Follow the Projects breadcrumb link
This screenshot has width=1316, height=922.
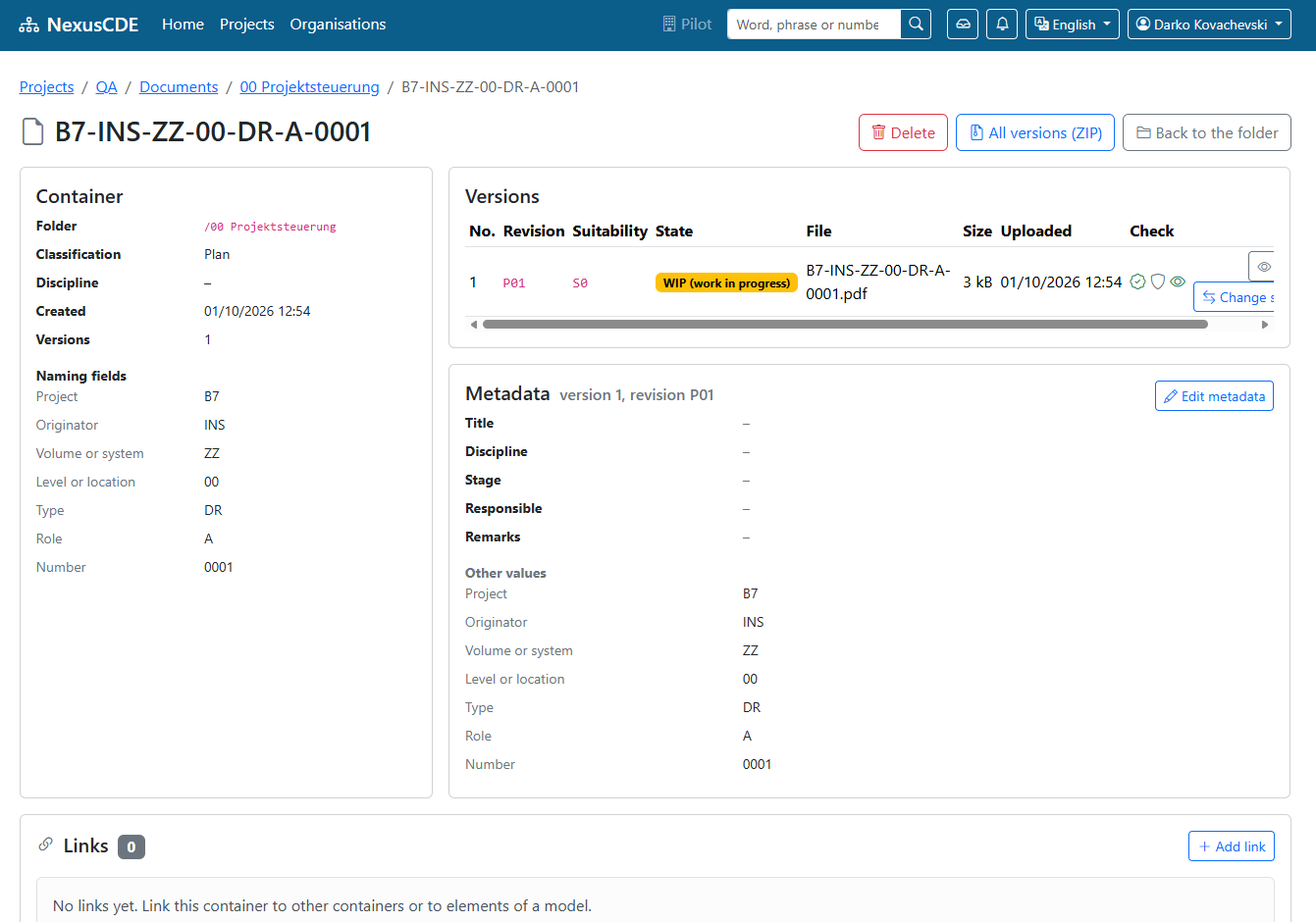point(47,87)
